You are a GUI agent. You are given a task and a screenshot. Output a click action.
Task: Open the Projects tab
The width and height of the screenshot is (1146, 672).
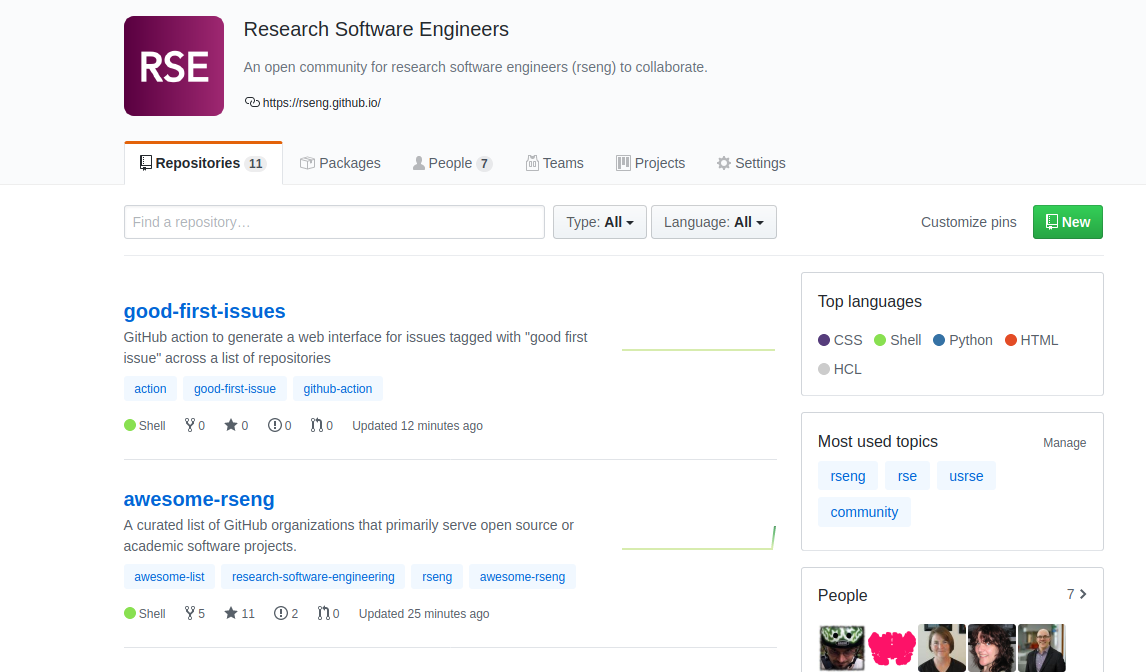click(x=650, y=163)
